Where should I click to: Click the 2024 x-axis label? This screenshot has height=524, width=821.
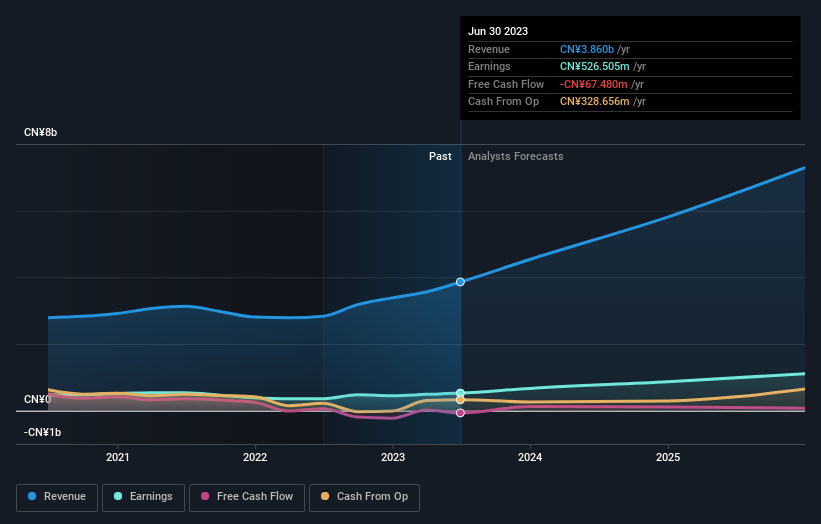click(x=530, y=458)
